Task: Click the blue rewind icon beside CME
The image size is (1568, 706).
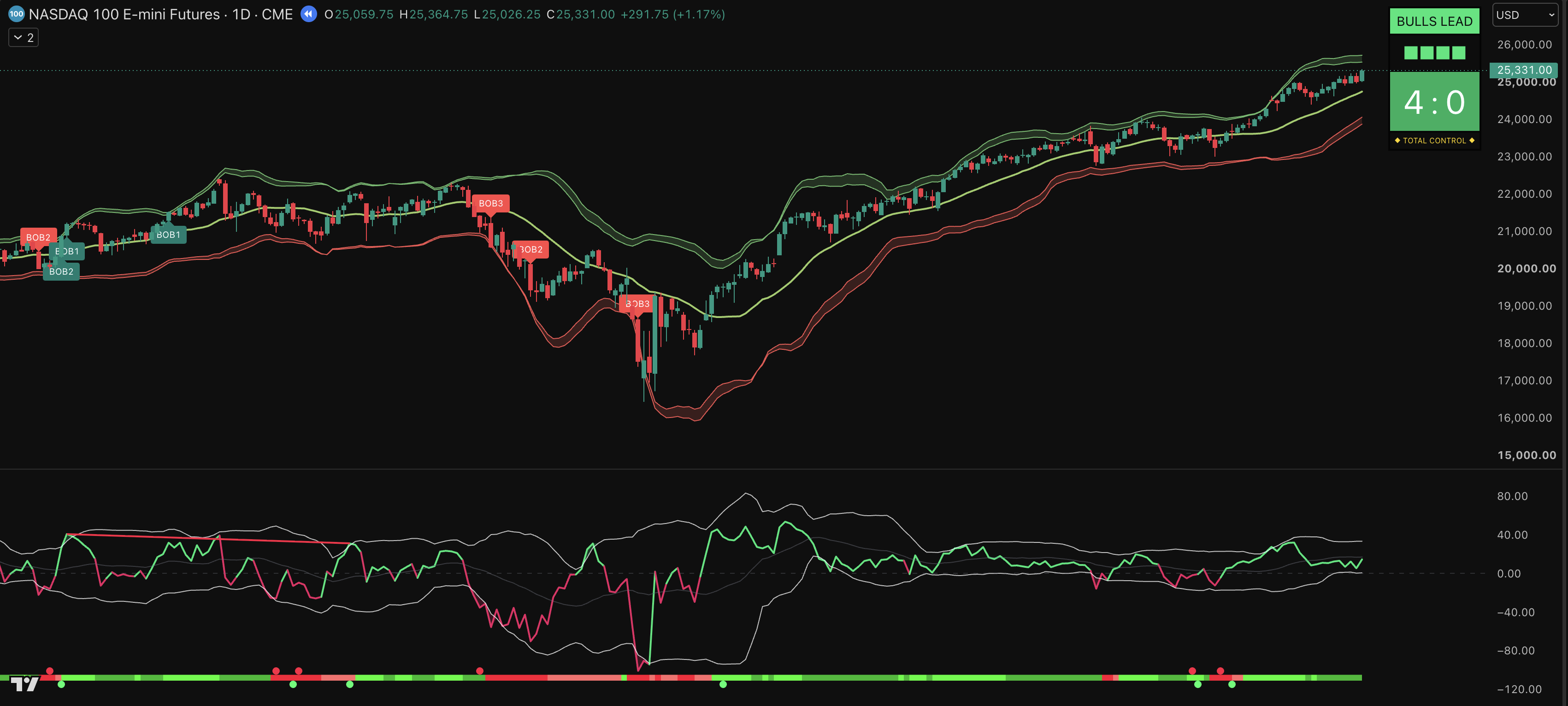Action: 309,14
